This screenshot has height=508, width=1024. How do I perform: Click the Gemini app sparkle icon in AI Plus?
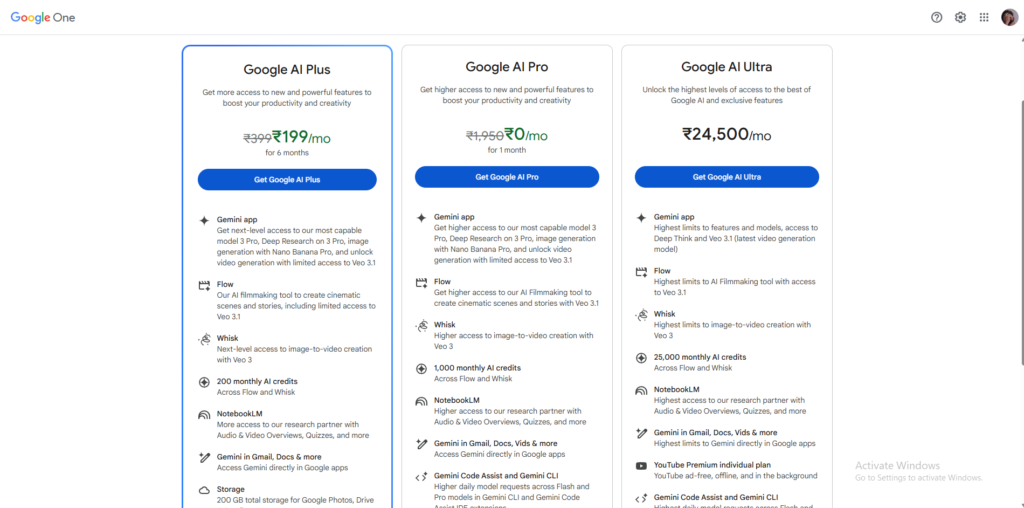coord(204,220)
